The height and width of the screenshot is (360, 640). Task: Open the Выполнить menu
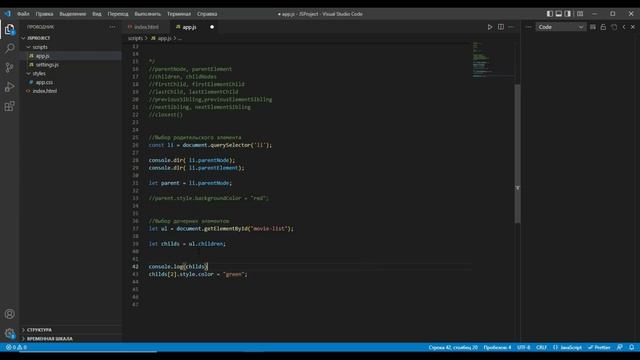(148, 14)
